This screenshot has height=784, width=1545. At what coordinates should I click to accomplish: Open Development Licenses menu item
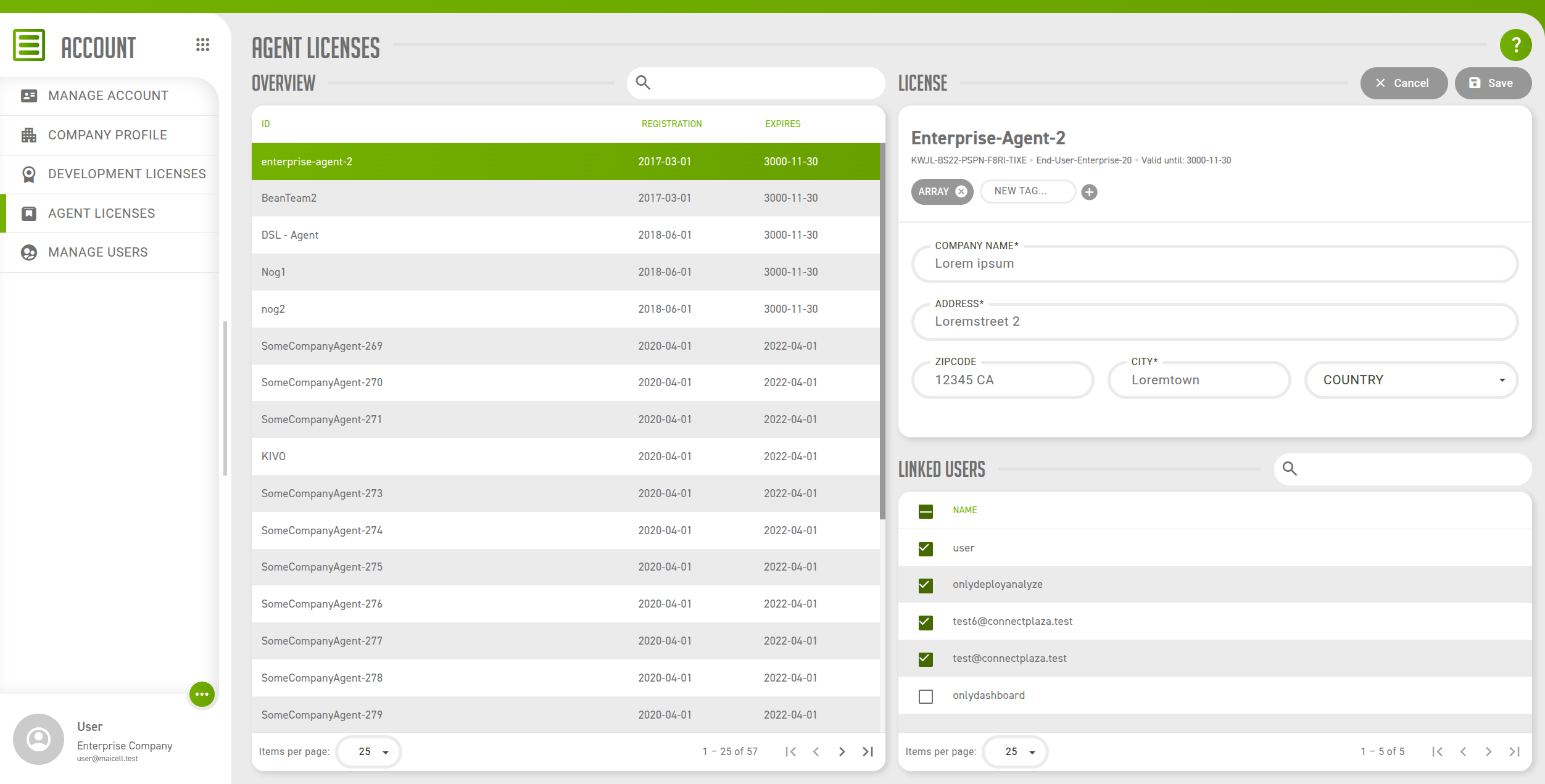109,174
